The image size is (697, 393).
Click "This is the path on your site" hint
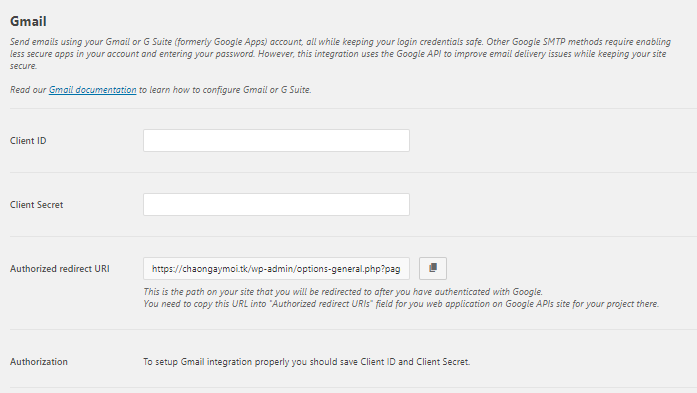click(343, 292)
